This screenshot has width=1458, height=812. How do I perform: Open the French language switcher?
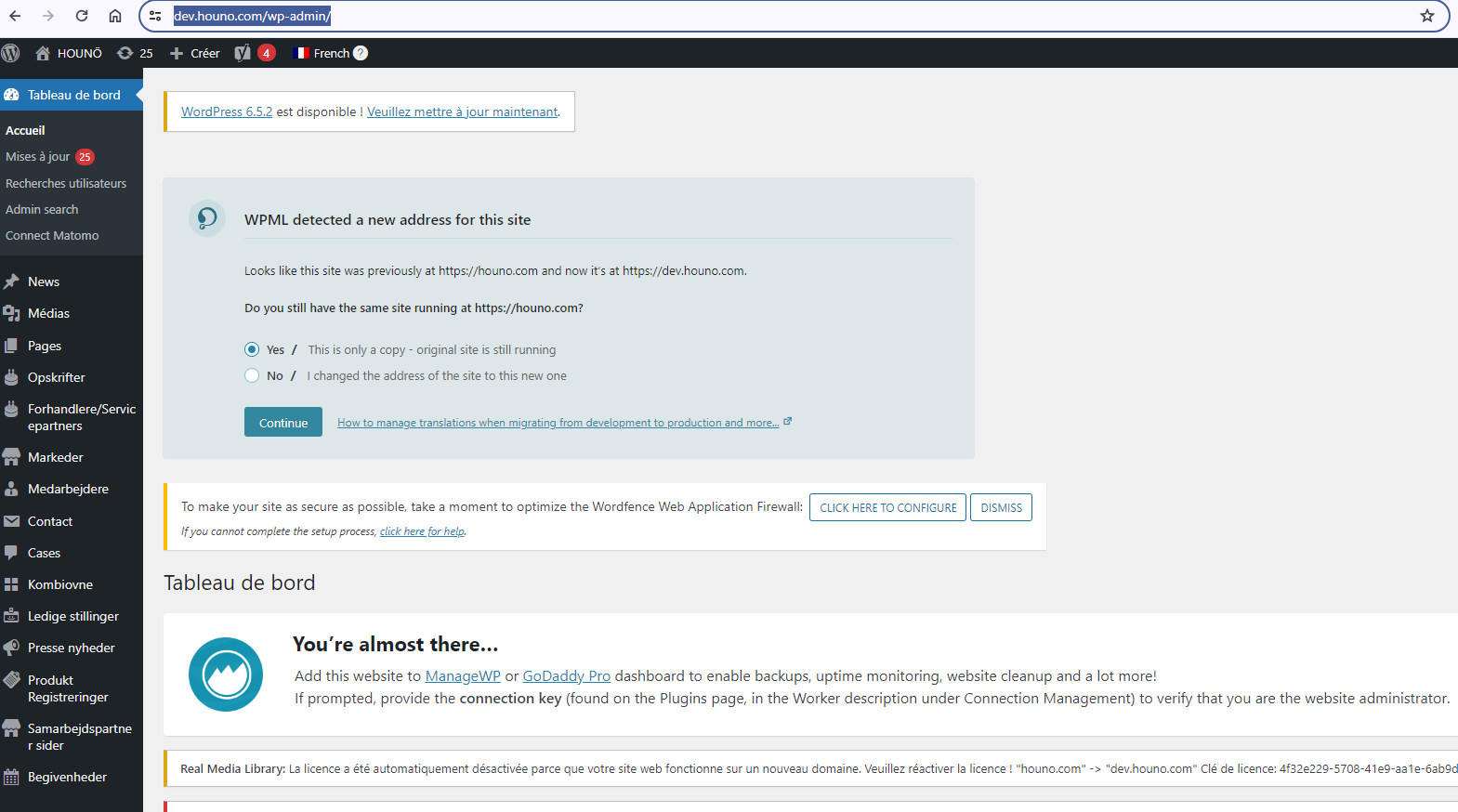(322, 53)
